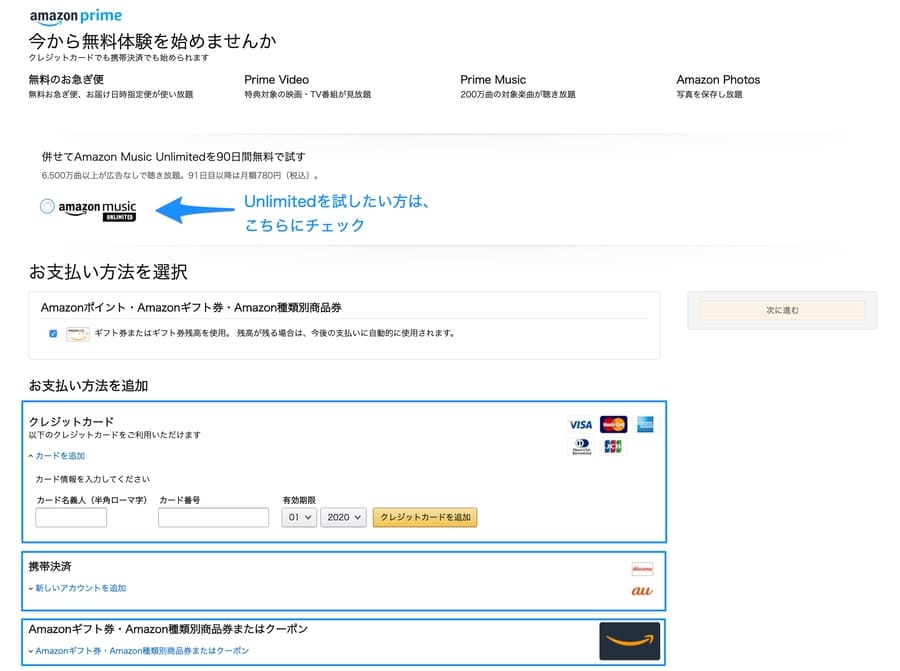Click the MasterCard logo

click(x=613, y=424)
